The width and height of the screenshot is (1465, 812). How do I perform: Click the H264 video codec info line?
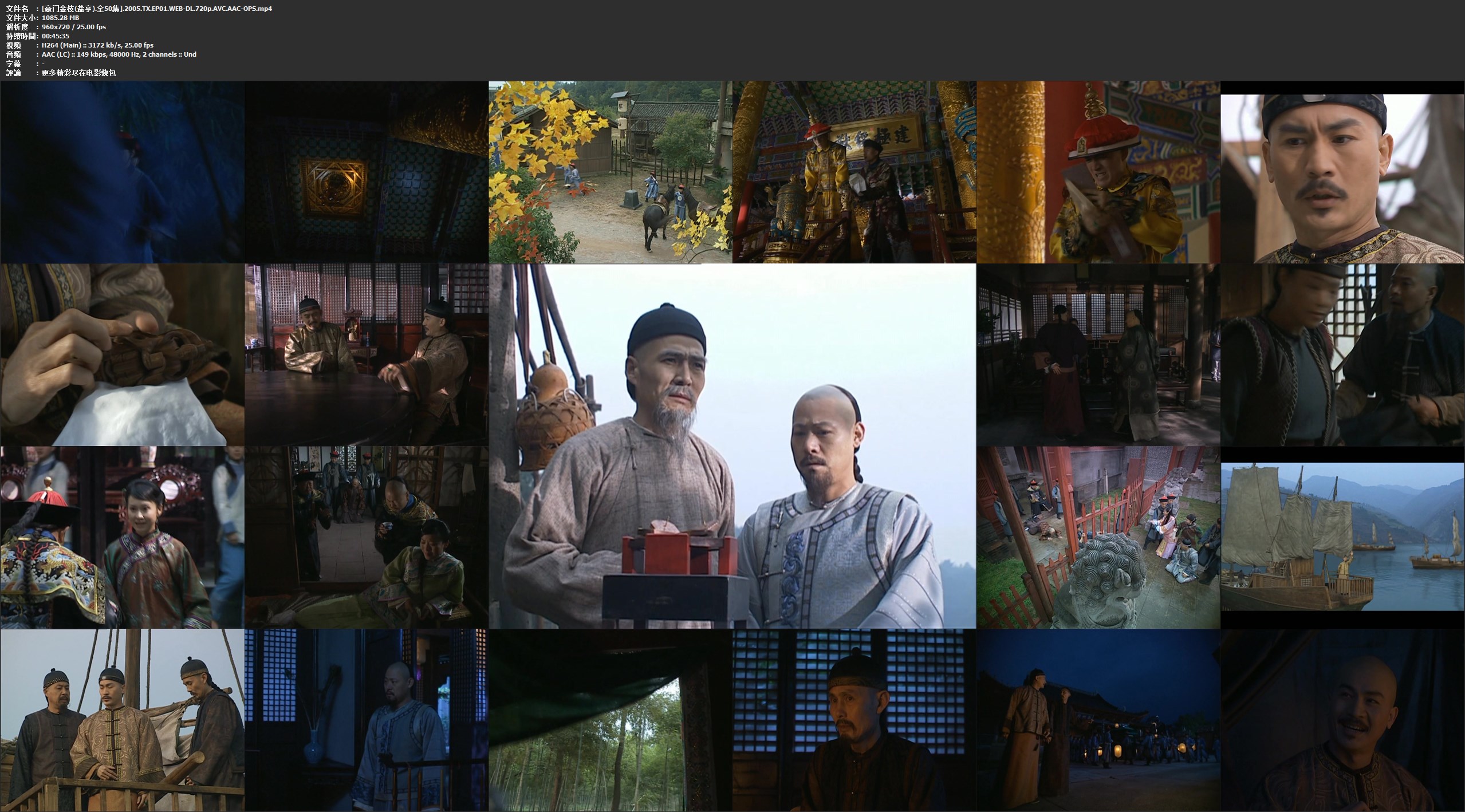[97, 45]
